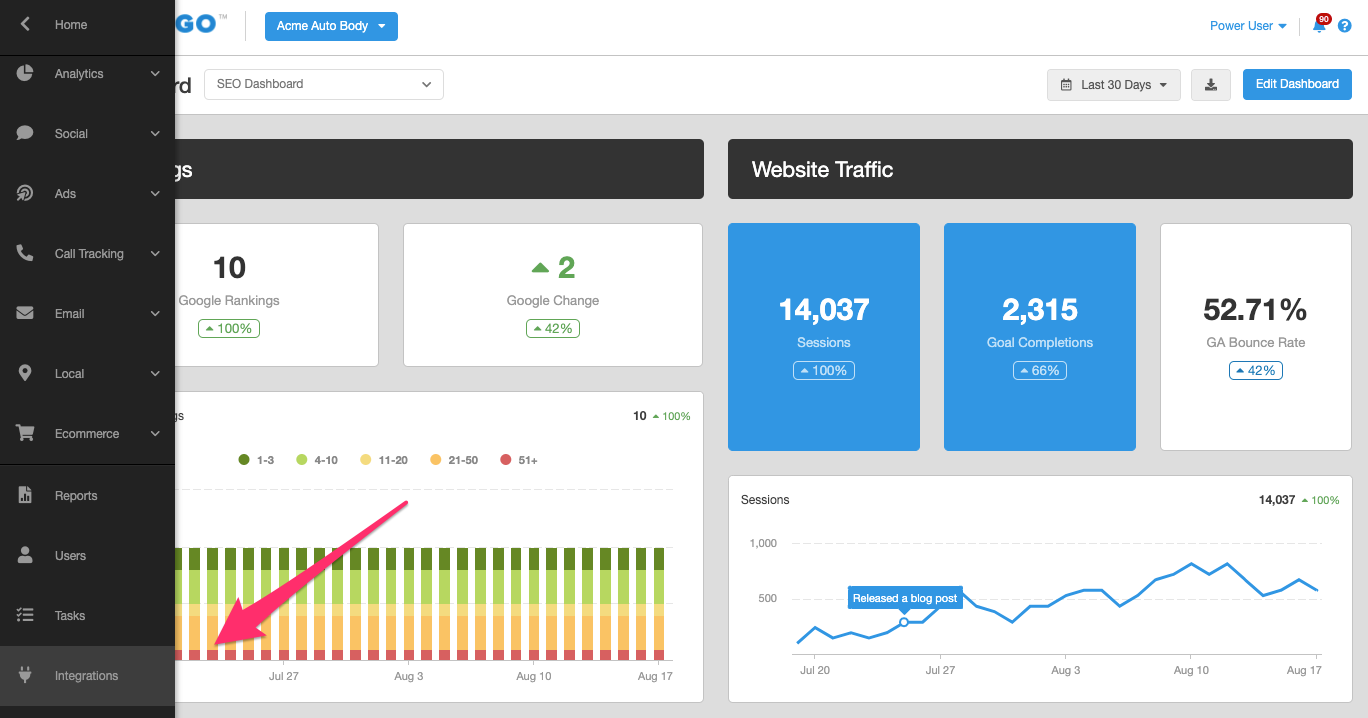1368x718 pixels.
Task: Click the Integrations plug icon
Action: pyautogui.click(x=25, y=676)
